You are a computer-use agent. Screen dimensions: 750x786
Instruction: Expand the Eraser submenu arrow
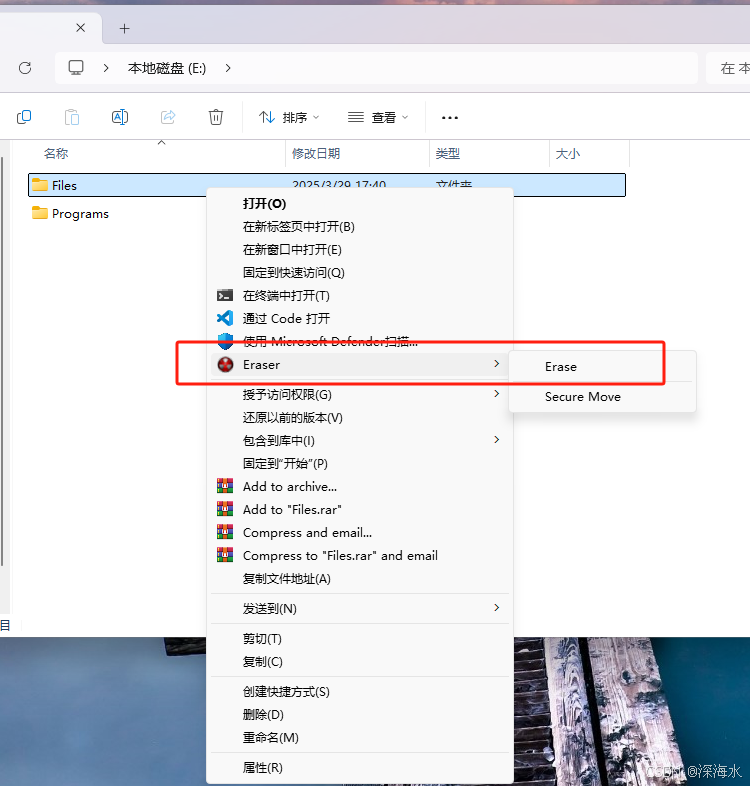(496, 363)
